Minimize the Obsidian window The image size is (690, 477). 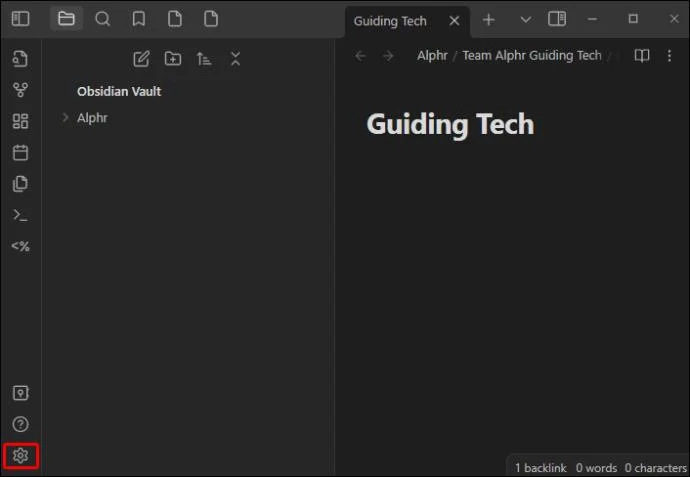click(592, 19)
